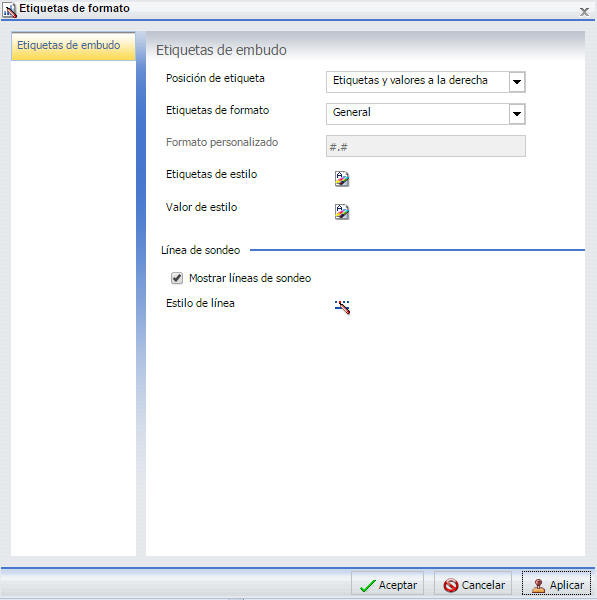Click the stamp icon on Aplicar
Viewport: 597px width, 600px height.
[x=538, y=585]
